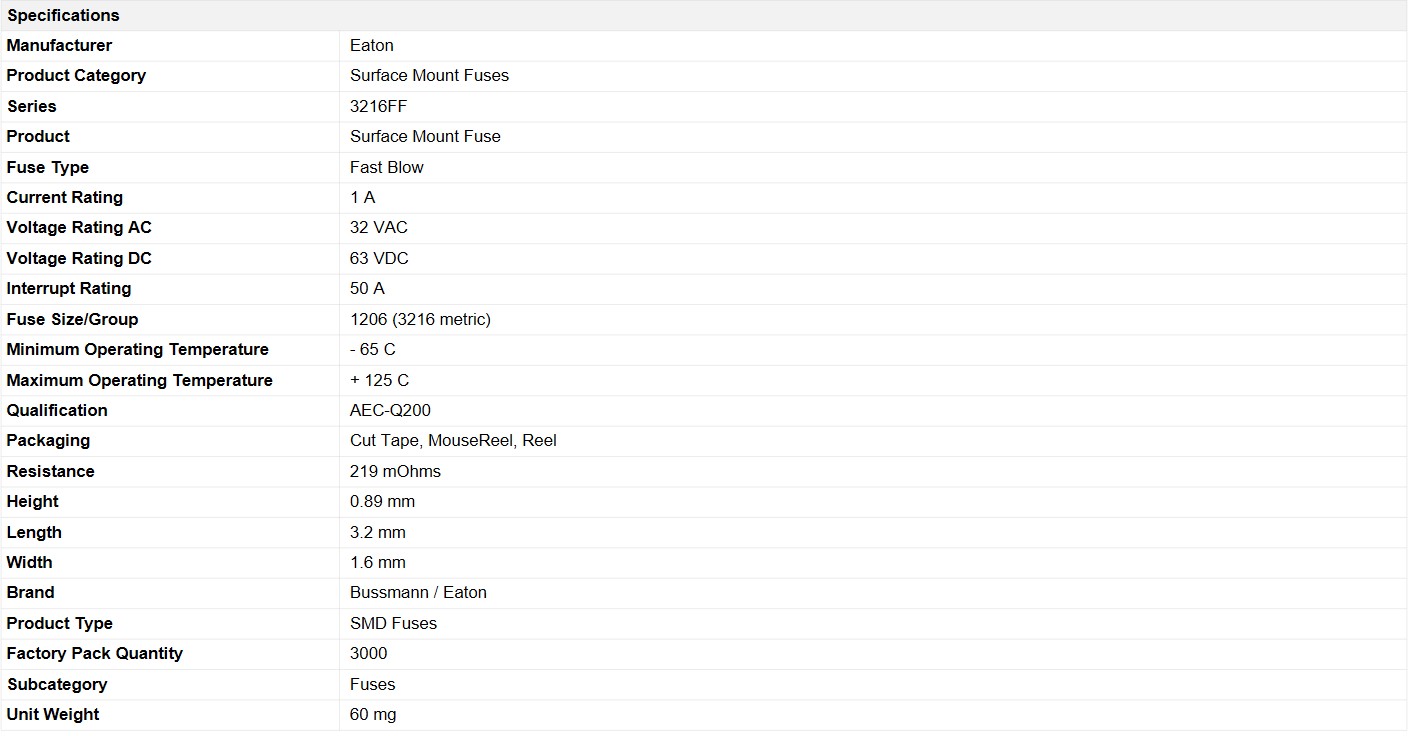The height and width of the screenshot is (736, 1408).
Task: Select the Current Rating label
Action: [x=65, y=197]
